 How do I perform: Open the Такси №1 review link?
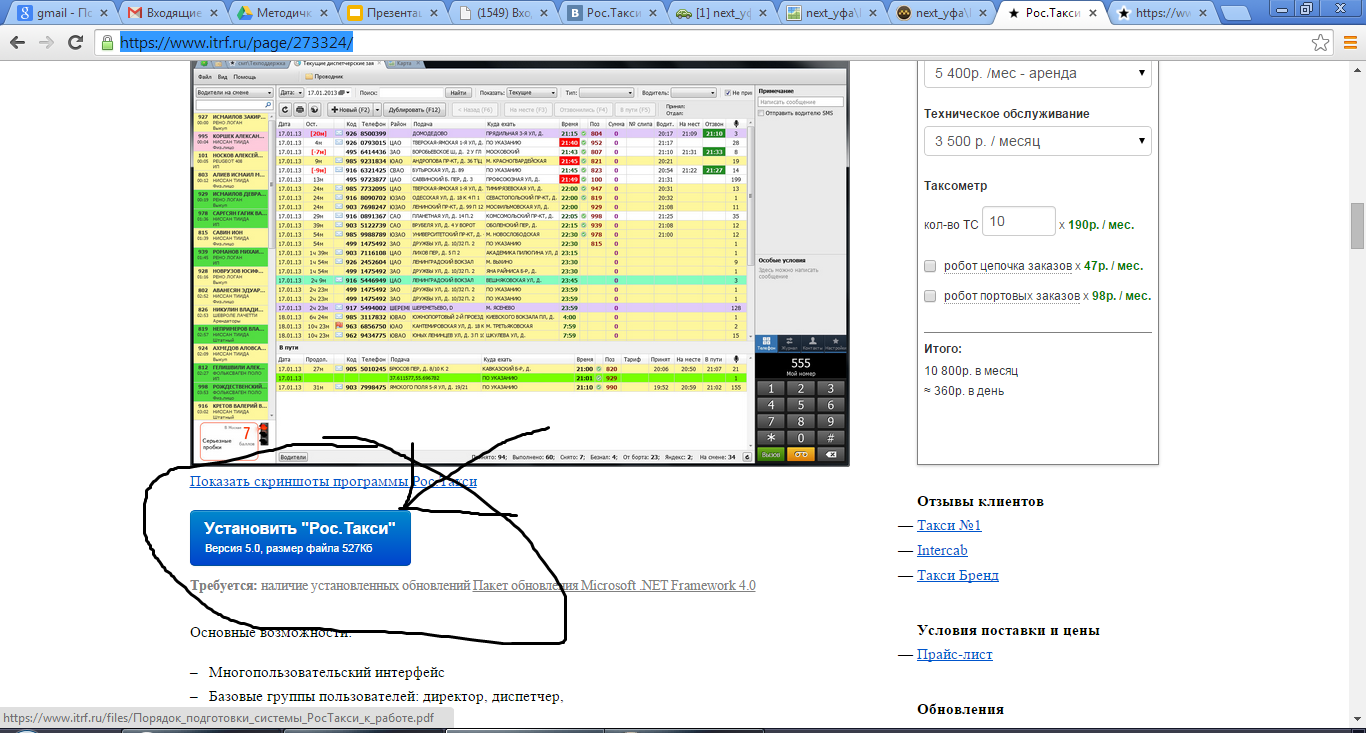(x=949, y=525)
